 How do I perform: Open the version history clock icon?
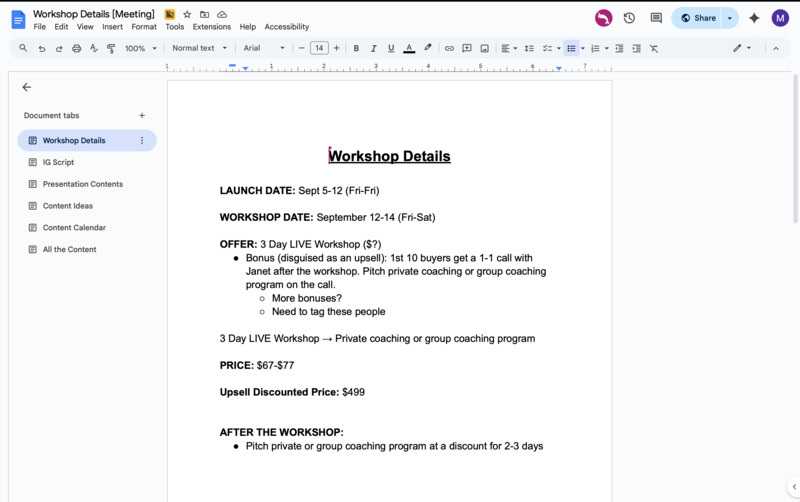629,18
